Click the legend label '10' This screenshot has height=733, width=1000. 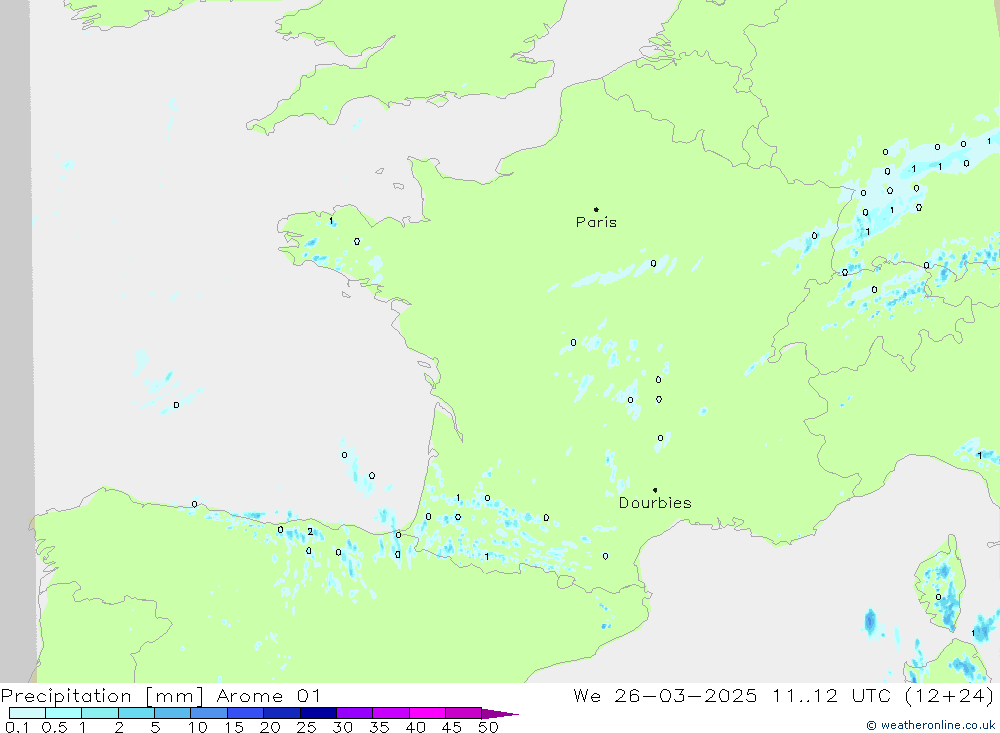[x=198, y=727]
